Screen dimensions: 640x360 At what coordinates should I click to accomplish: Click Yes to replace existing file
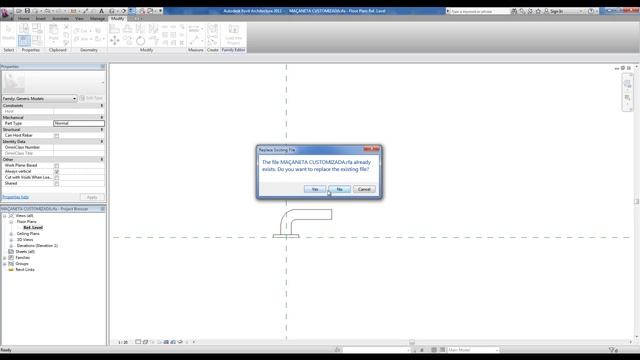pyautogui.click(x=315, y=189)
